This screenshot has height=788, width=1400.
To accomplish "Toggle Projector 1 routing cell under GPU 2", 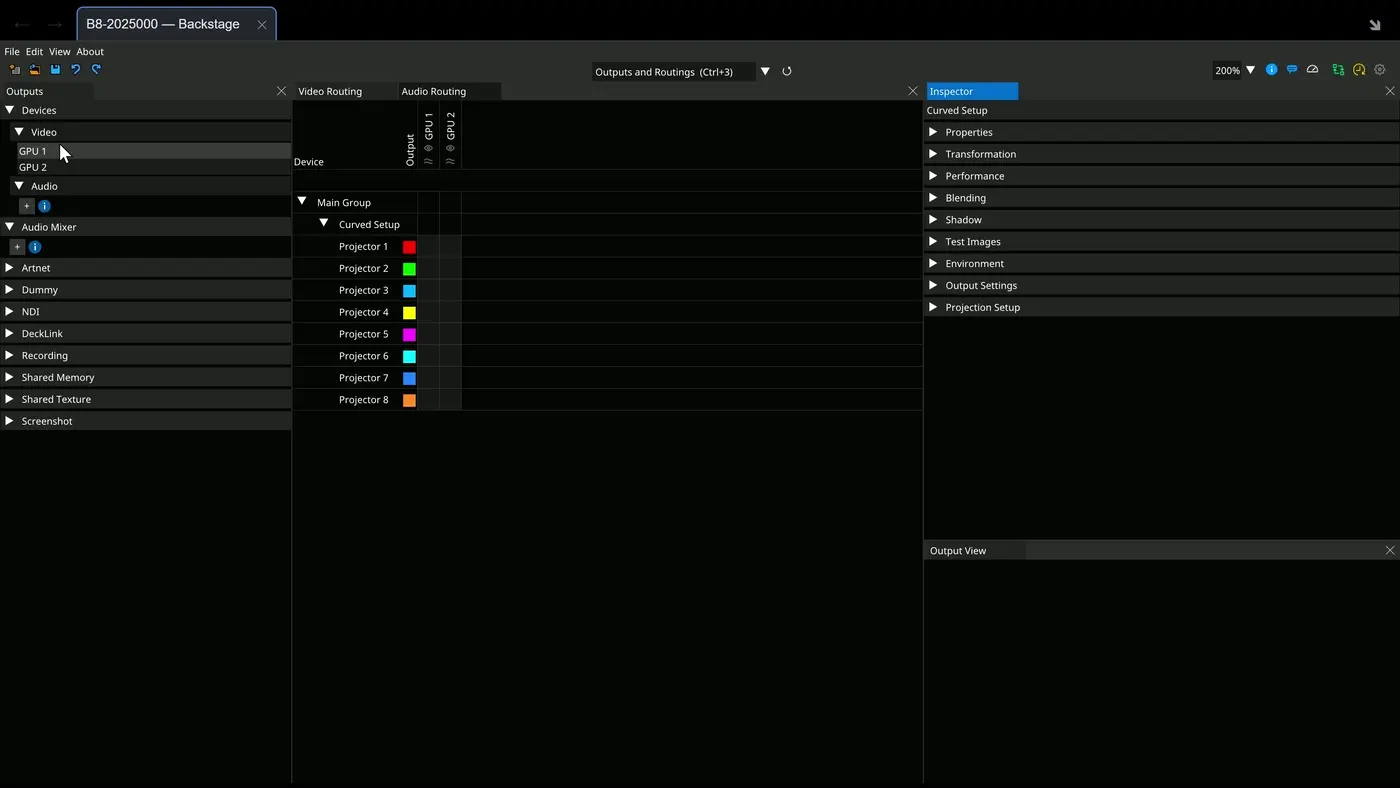I will (x=450, y=247).
